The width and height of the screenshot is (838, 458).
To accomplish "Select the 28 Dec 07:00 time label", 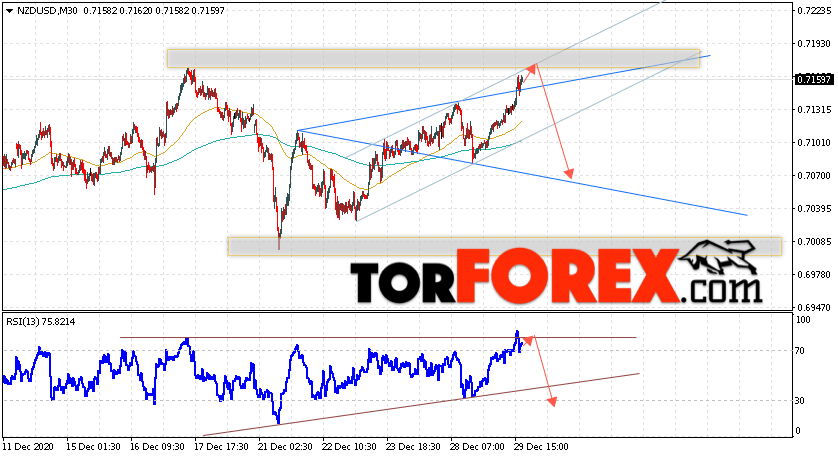I will pyautogui.click(x=478, y=446).
